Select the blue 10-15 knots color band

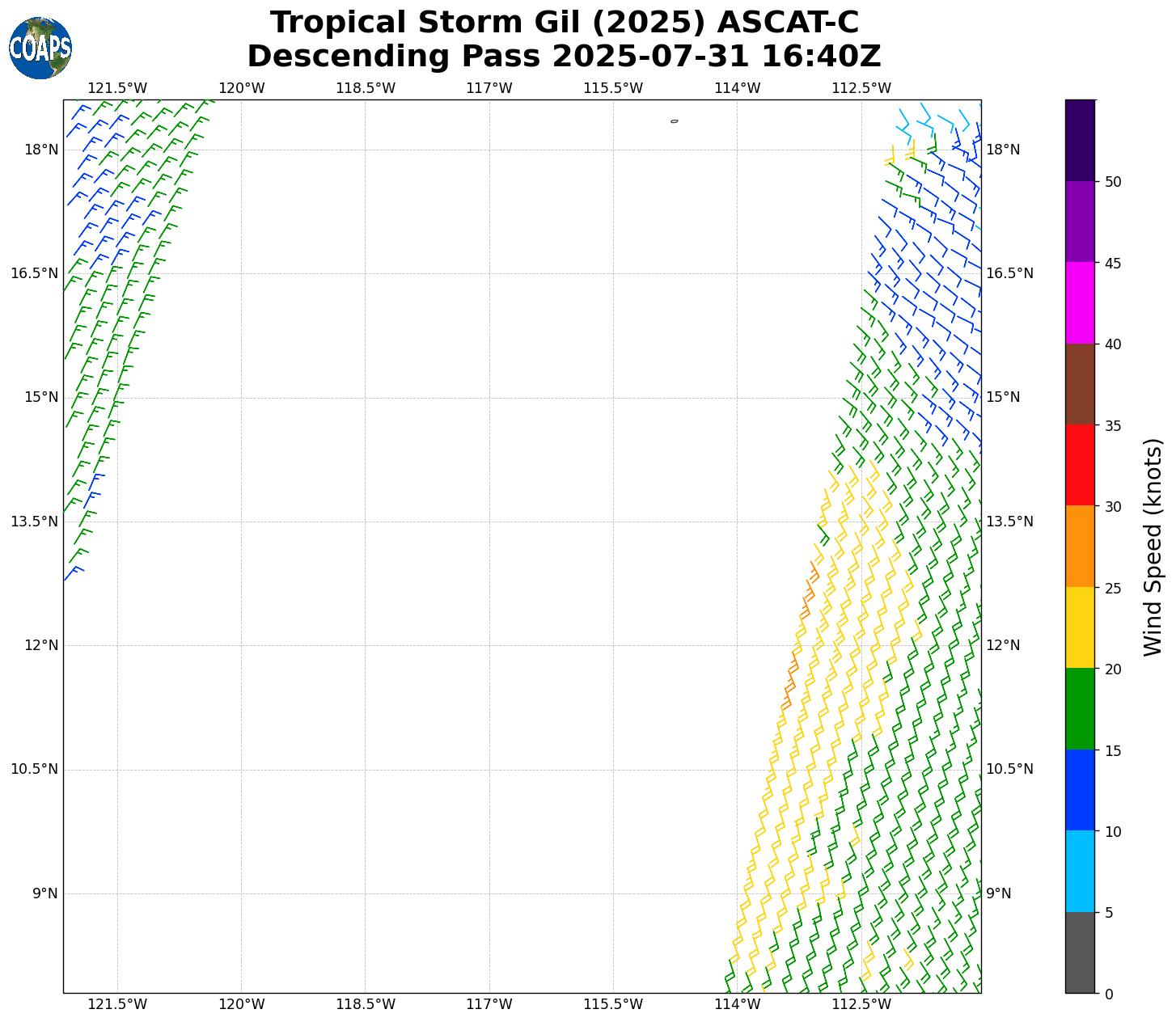pos(1079,790)
